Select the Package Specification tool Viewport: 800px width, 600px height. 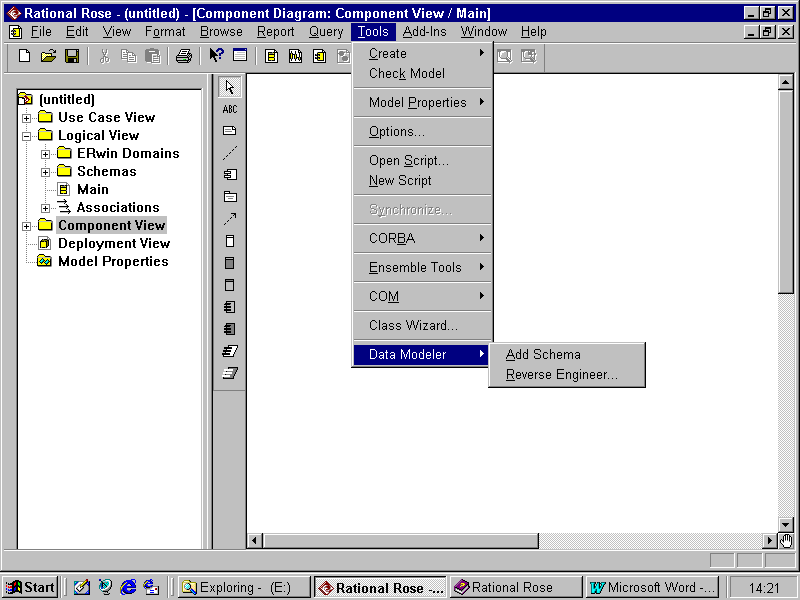coord(230,307)
